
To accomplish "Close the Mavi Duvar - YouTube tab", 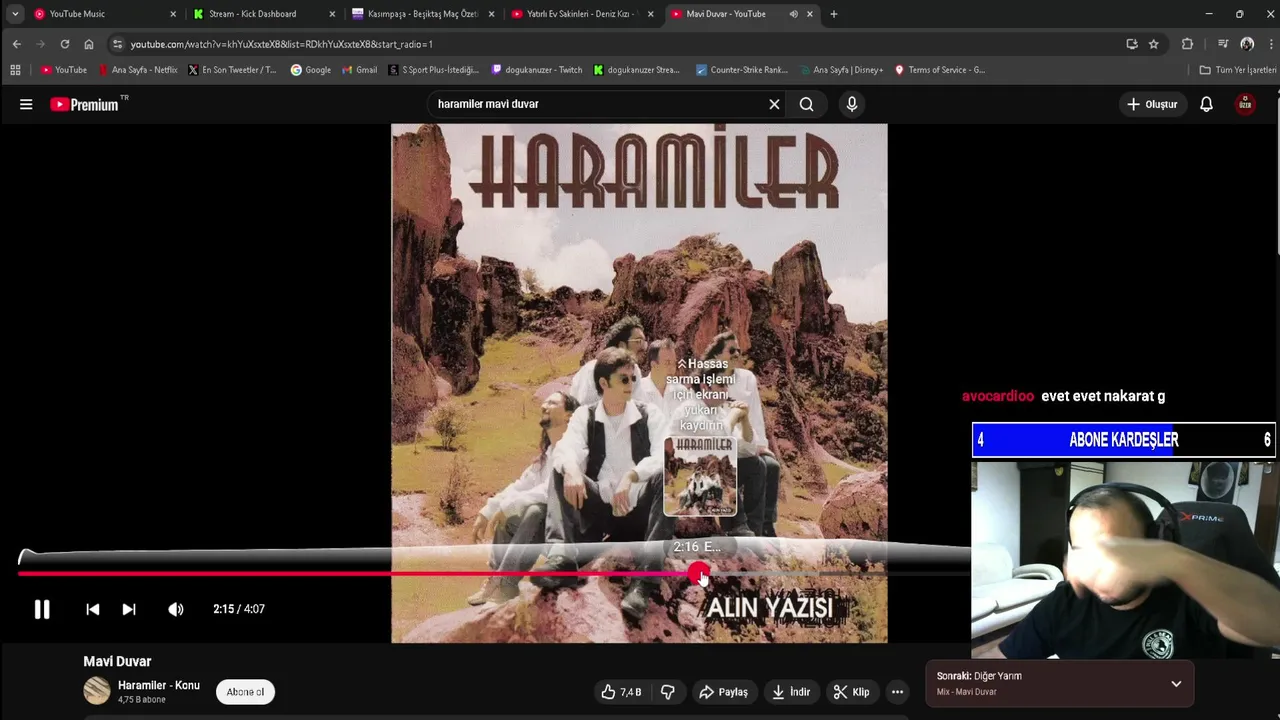I will click(x=809, y=14).
